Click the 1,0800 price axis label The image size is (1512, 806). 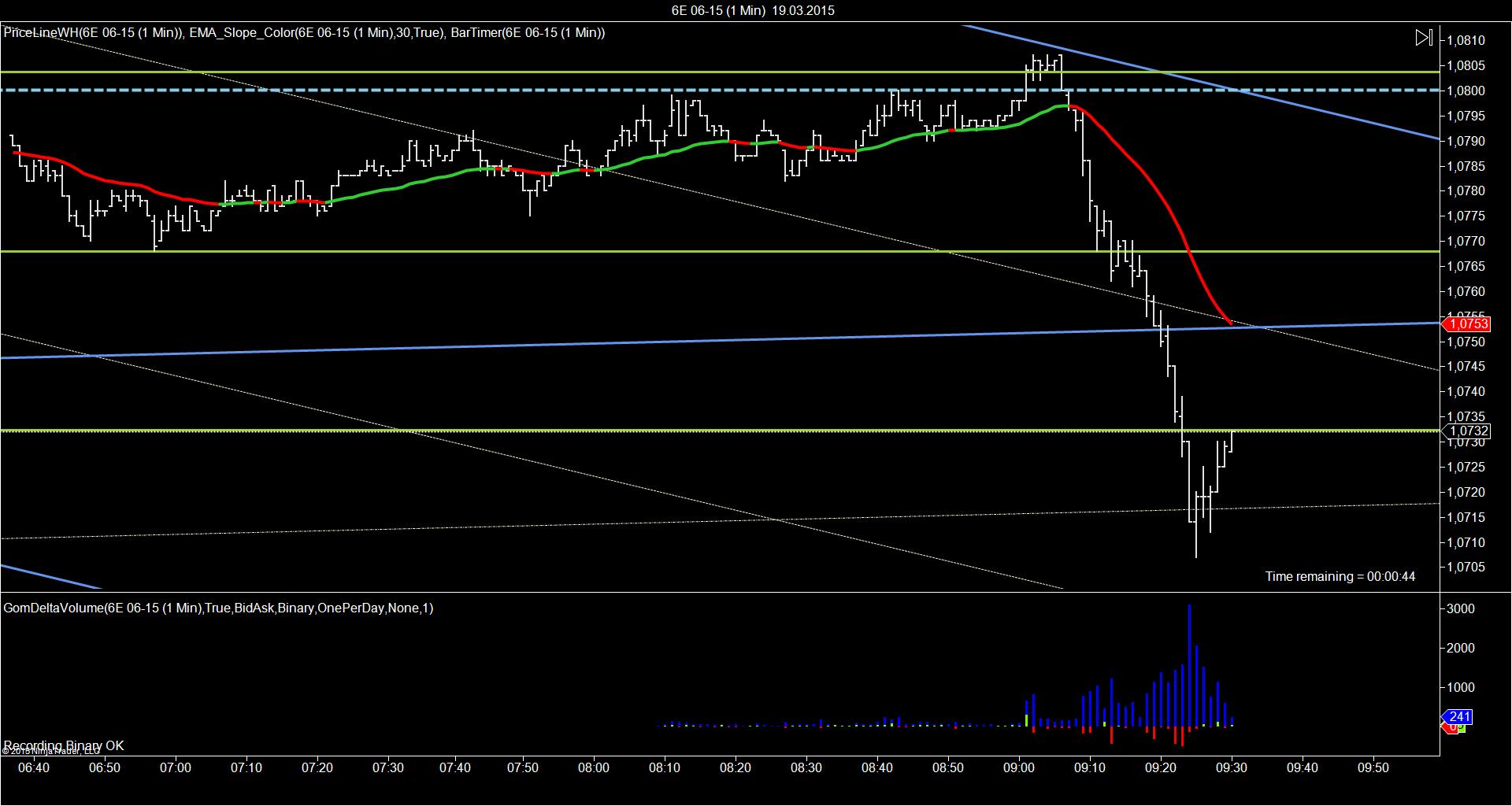point(1466,91)
